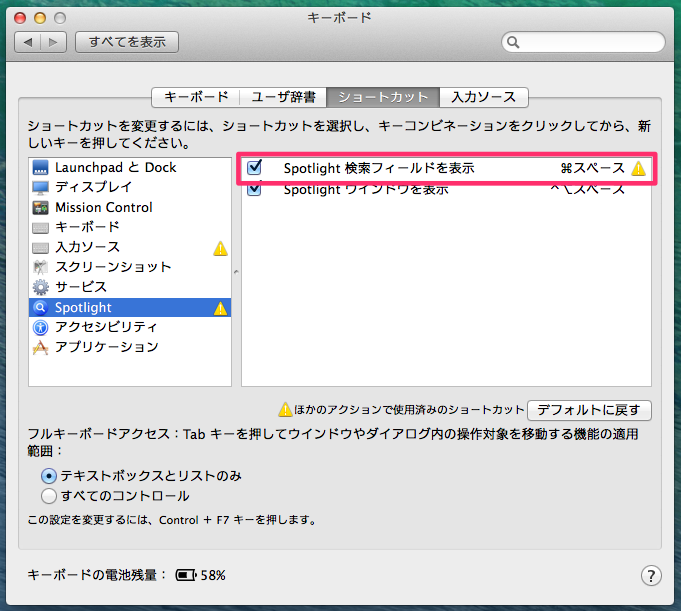This screenshot has height=611, width=681.
Task: Click the キーボード category keyboard icon
Action: (x=40, y=228)
